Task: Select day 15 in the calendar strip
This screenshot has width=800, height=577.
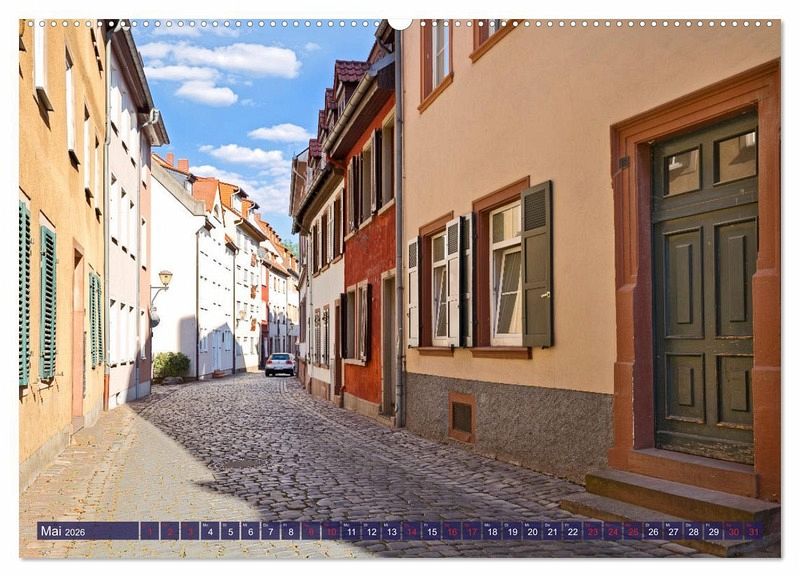Action: 432,531
